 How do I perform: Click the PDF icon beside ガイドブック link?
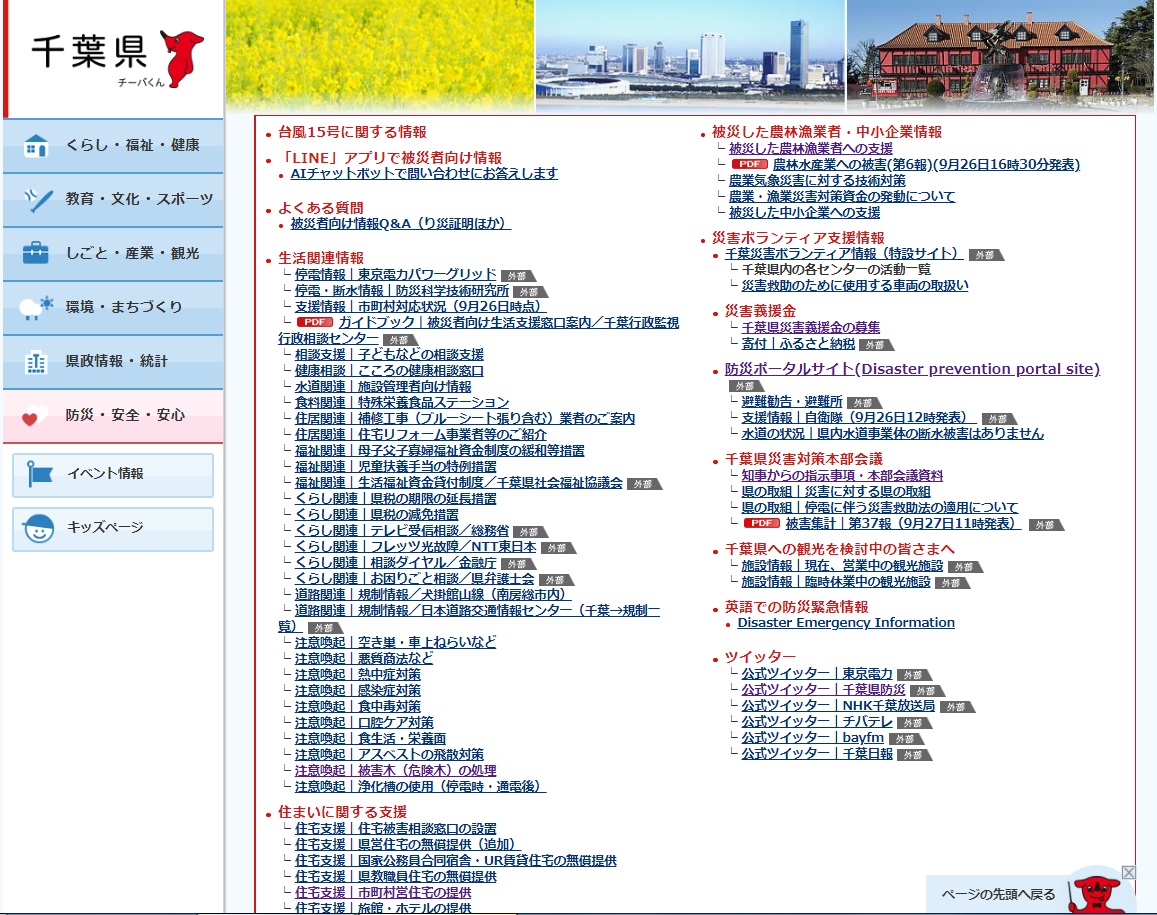(x=314, y=323)
